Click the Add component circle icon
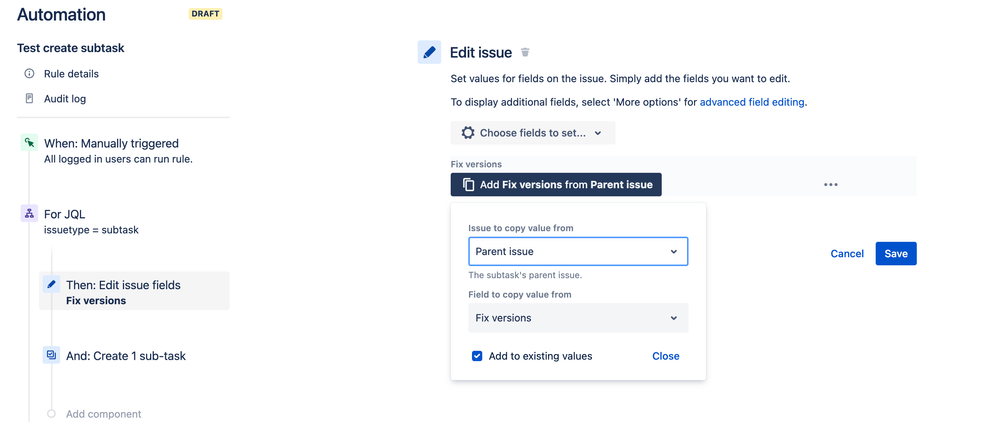 click(51, 414)
